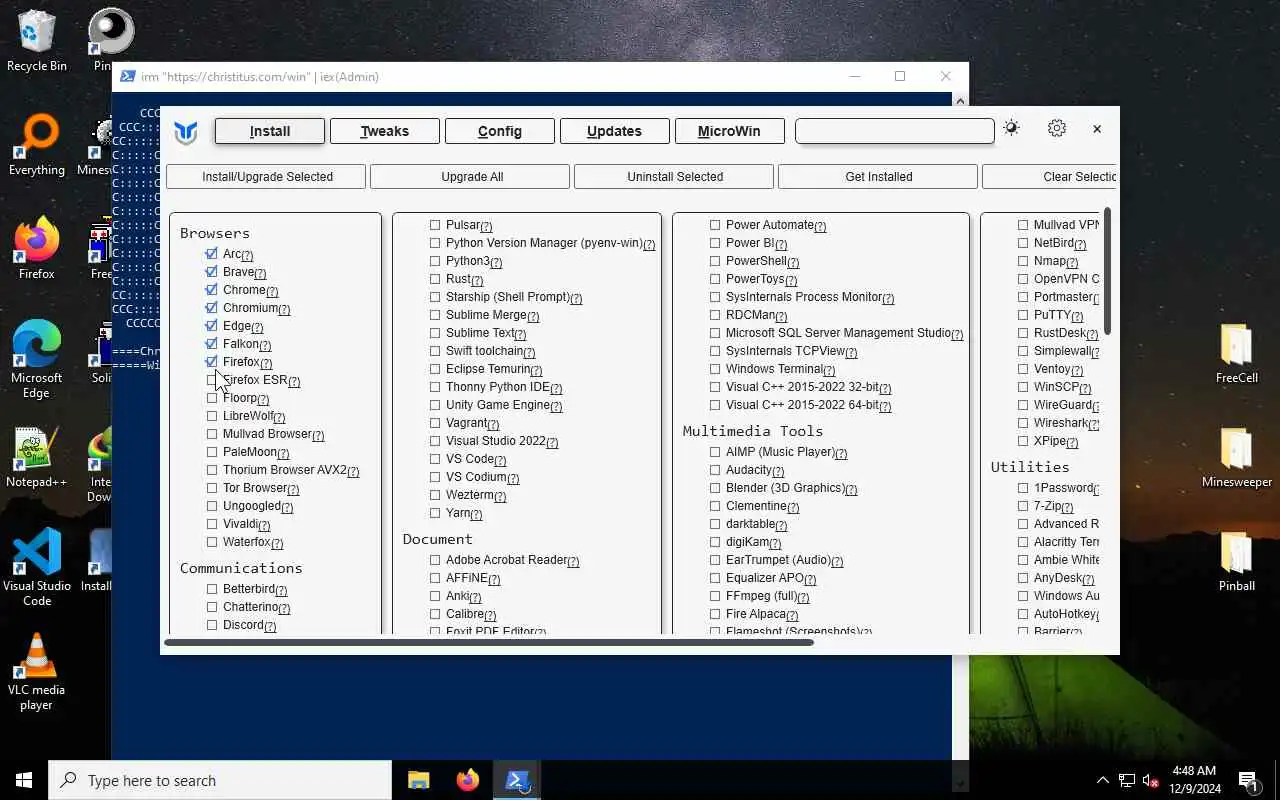This screenshot has width=1280, height=800.
Task: Open Notepad++ desktop shortcut
Action: [x=37, y=457]
